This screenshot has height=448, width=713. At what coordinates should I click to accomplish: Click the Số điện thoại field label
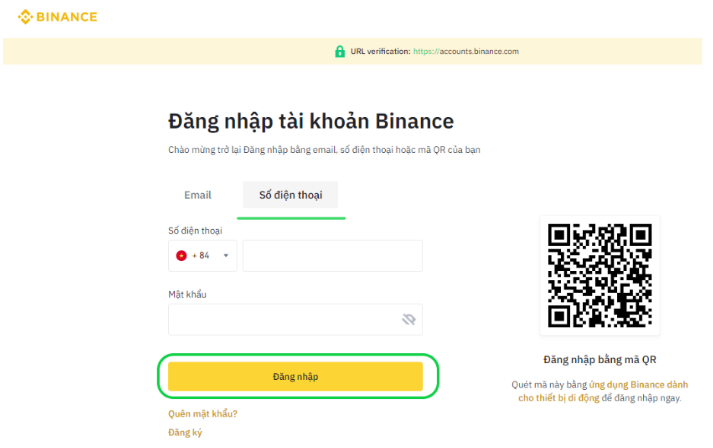[x=195, y=231]
